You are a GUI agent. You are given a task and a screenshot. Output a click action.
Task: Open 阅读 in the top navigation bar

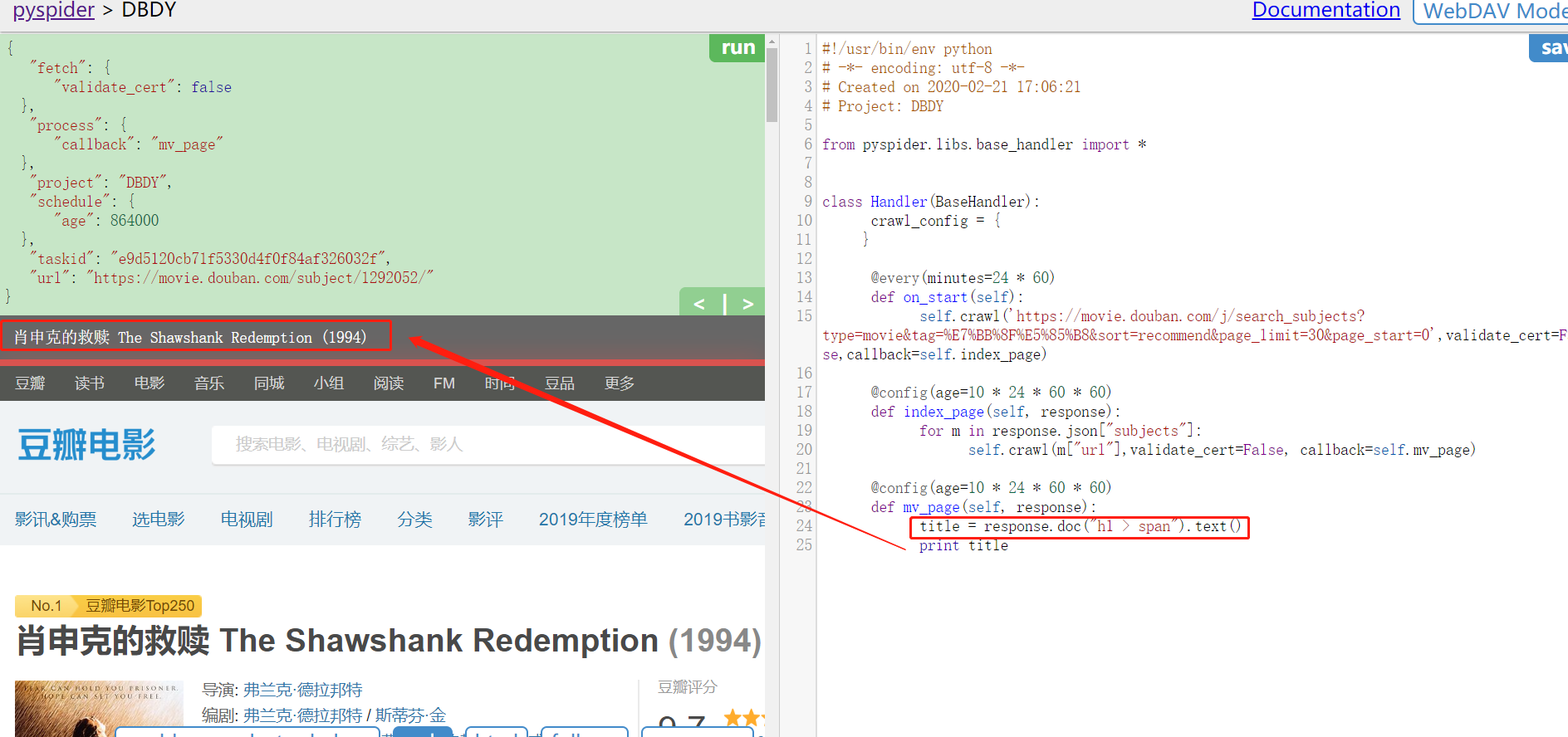389,383
